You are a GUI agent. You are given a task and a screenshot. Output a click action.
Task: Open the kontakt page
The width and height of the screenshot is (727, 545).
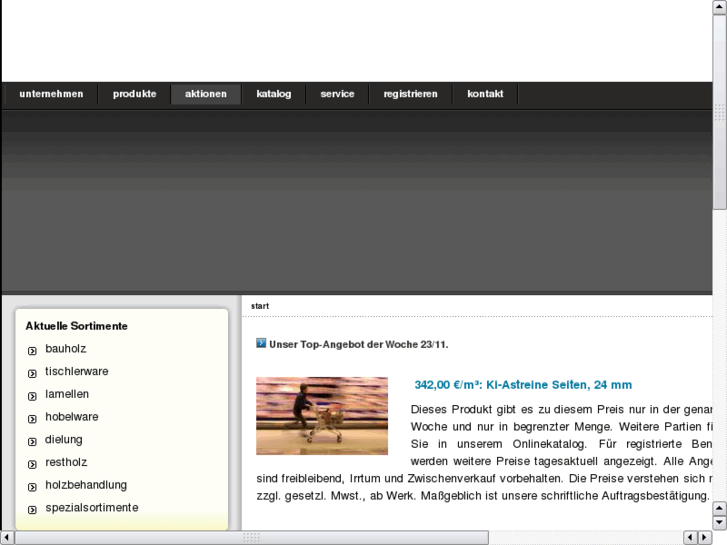point(485,94)
